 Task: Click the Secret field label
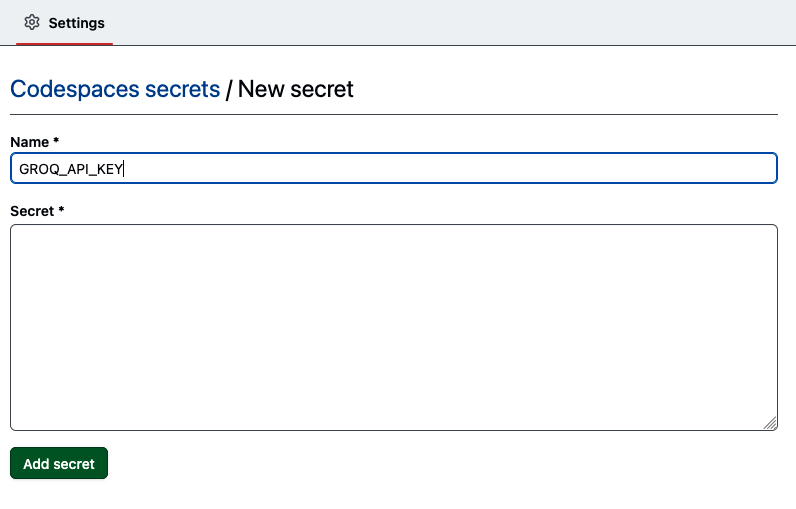click(32, 211)
